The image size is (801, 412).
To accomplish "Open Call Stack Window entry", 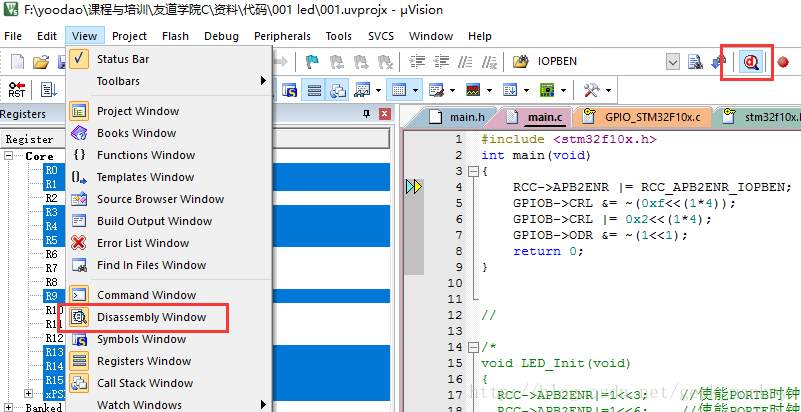I will [145, 383].
